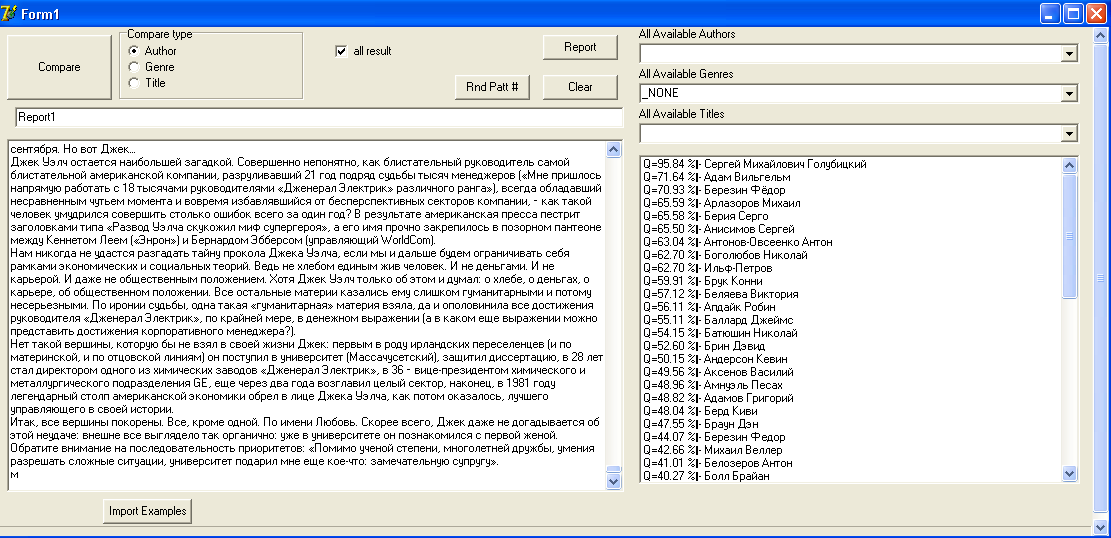Click the results list scrollbar thumb
The width and height of the screenshot is (1111, 538).
click(x=1071, y=235)
